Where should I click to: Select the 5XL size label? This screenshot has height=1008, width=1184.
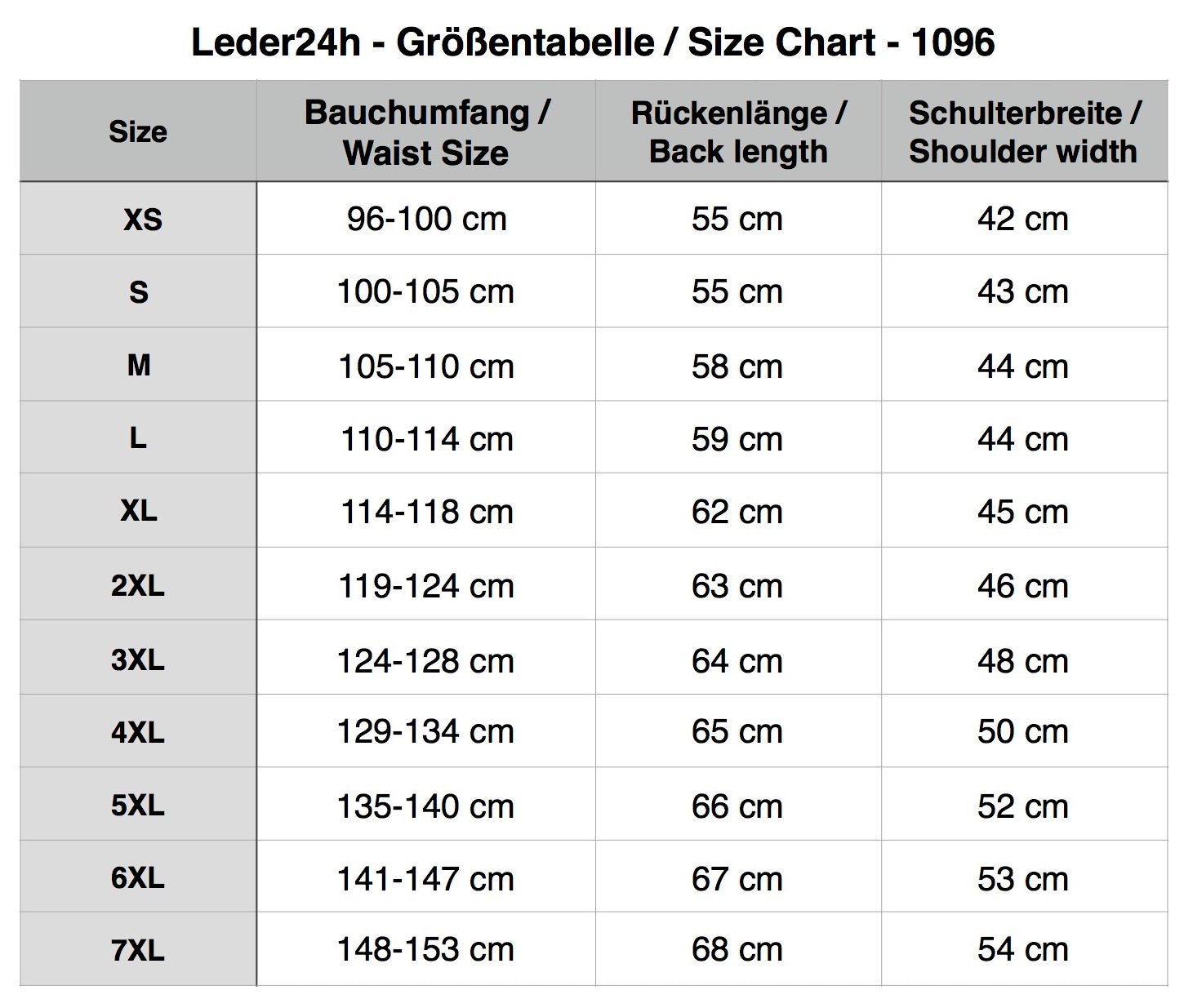point(138,806)
